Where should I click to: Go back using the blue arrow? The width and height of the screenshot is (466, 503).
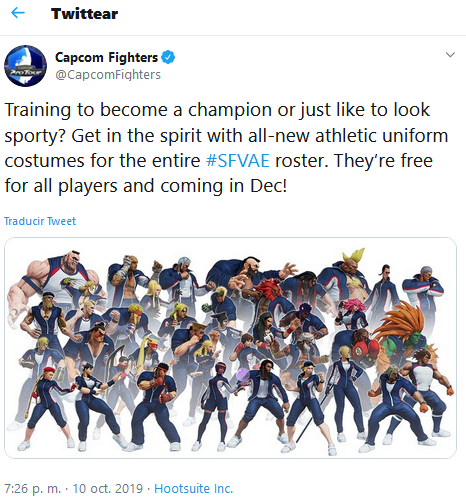(18, 13)
